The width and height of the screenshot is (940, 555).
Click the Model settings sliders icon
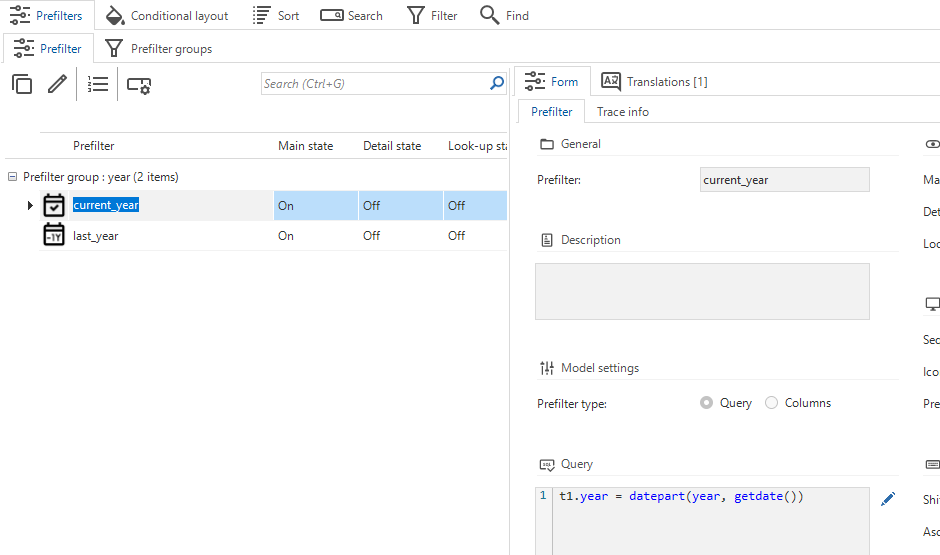point(547,368)
